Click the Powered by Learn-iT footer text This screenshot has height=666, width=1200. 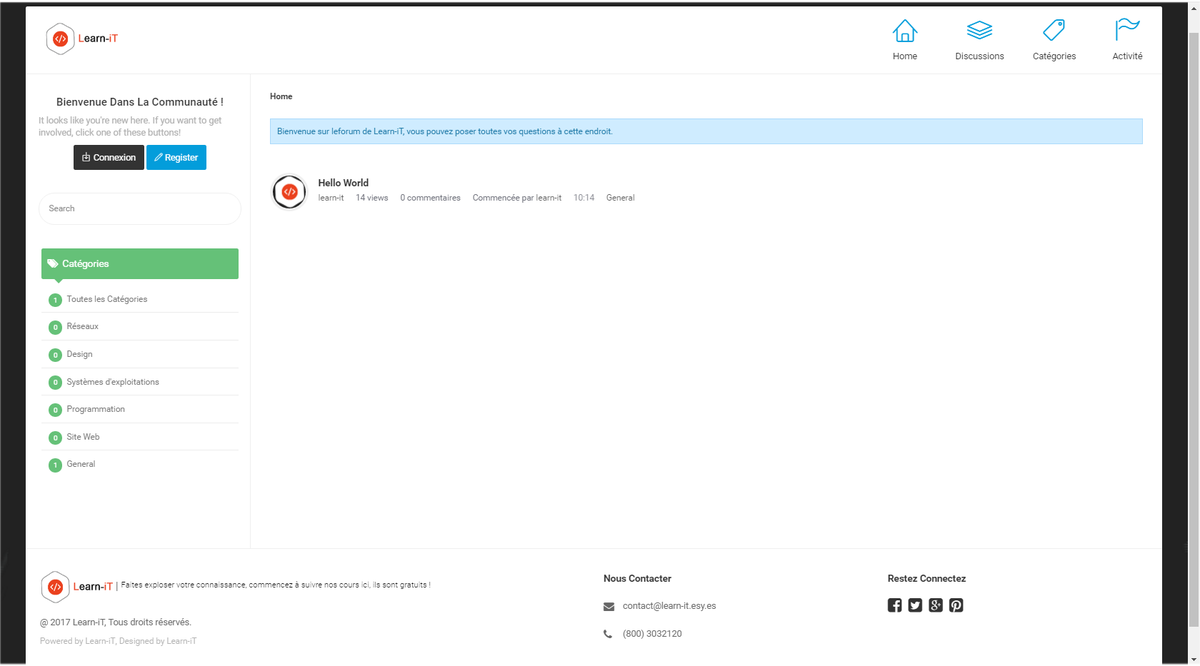118,641
